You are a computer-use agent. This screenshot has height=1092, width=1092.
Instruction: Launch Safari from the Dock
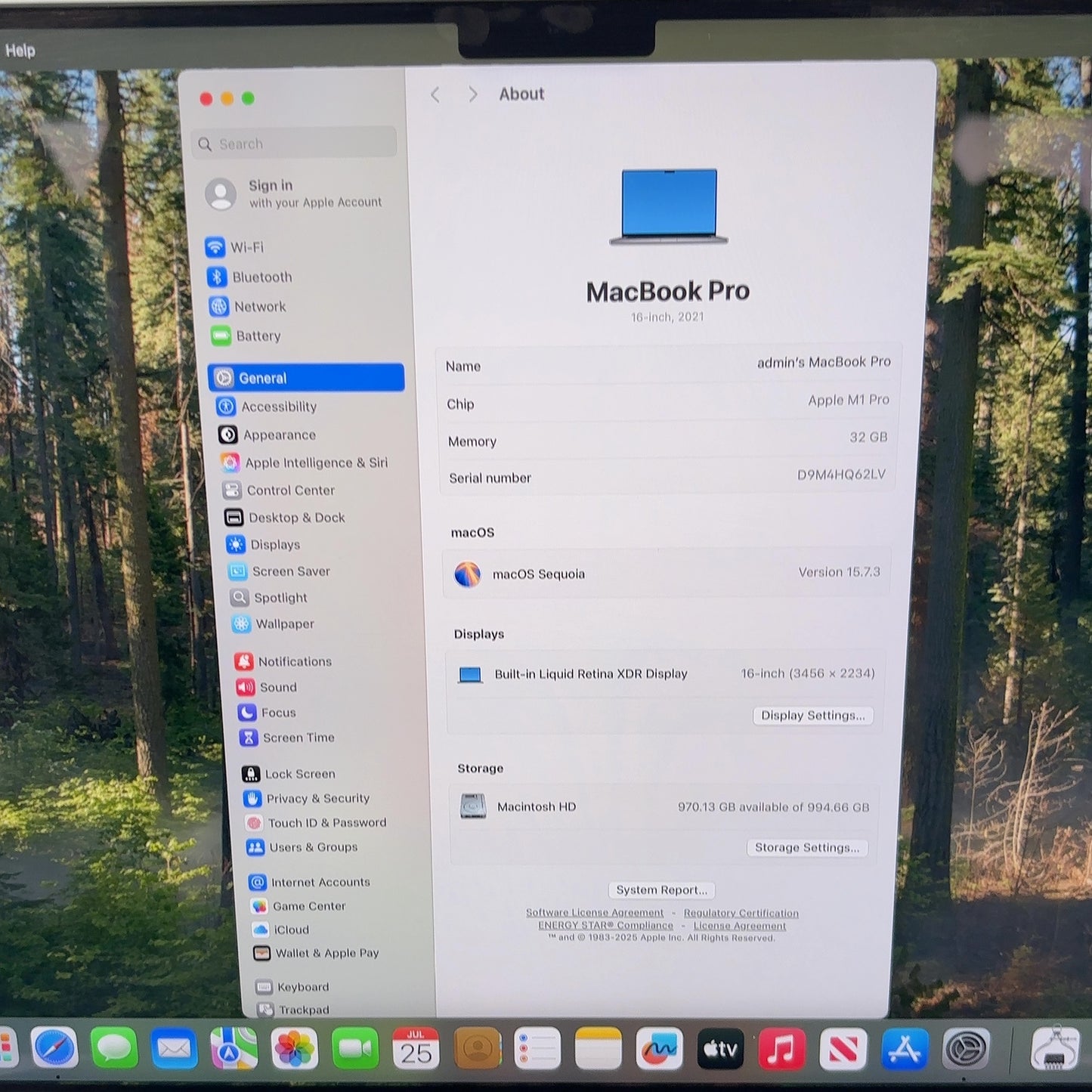tap(54, 1048)
